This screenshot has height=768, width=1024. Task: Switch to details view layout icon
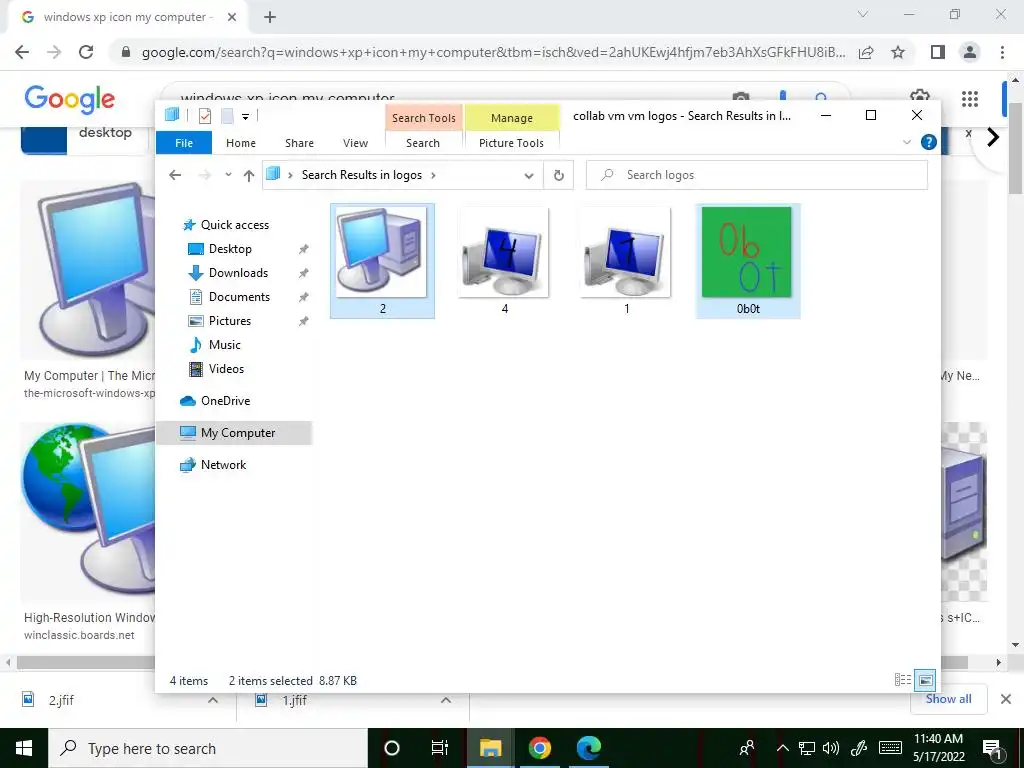point(903,680)
